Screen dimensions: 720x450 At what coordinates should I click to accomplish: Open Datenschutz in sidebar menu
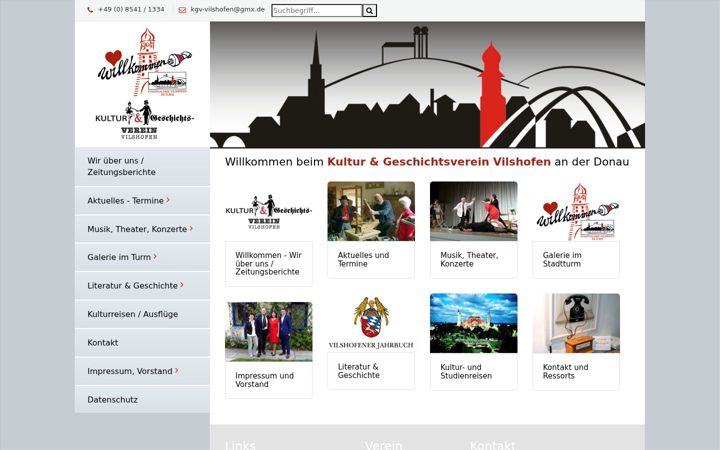pos(142,399)
